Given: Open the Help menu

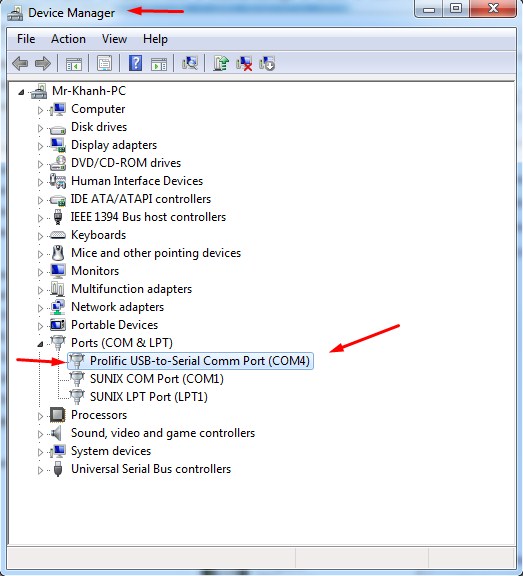Looking at the screenshot, I should pos(155,39).
